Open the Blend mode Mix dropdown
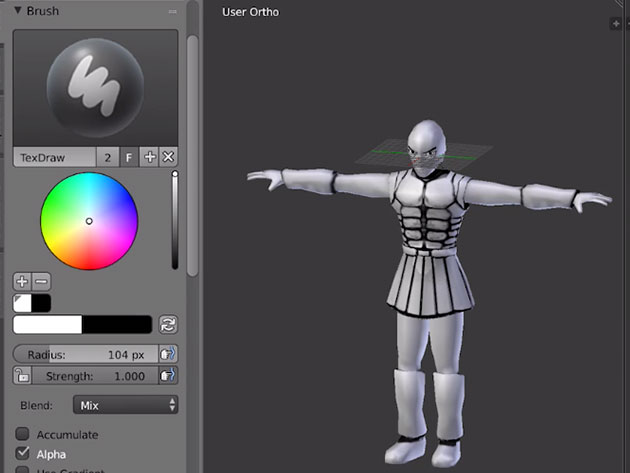This screenshot has height=473, width=630. 125,405
